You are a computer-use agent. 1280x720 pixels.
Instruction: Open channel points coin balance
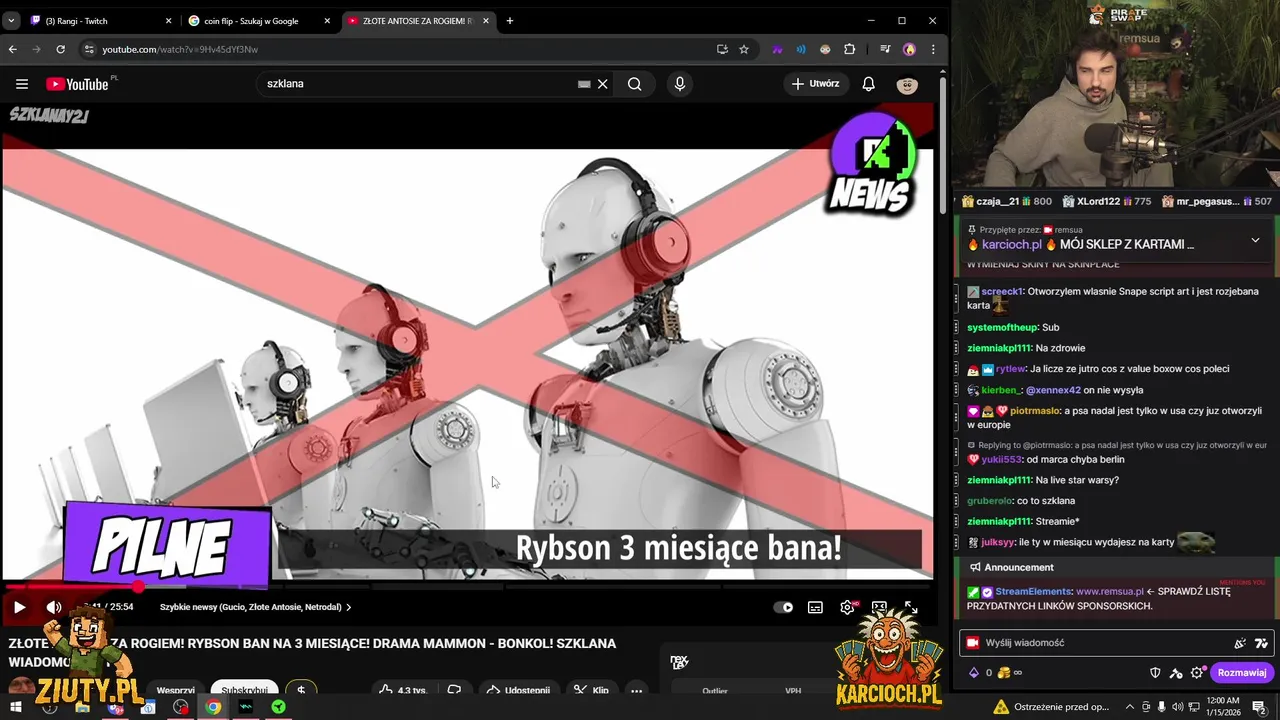1011,673
